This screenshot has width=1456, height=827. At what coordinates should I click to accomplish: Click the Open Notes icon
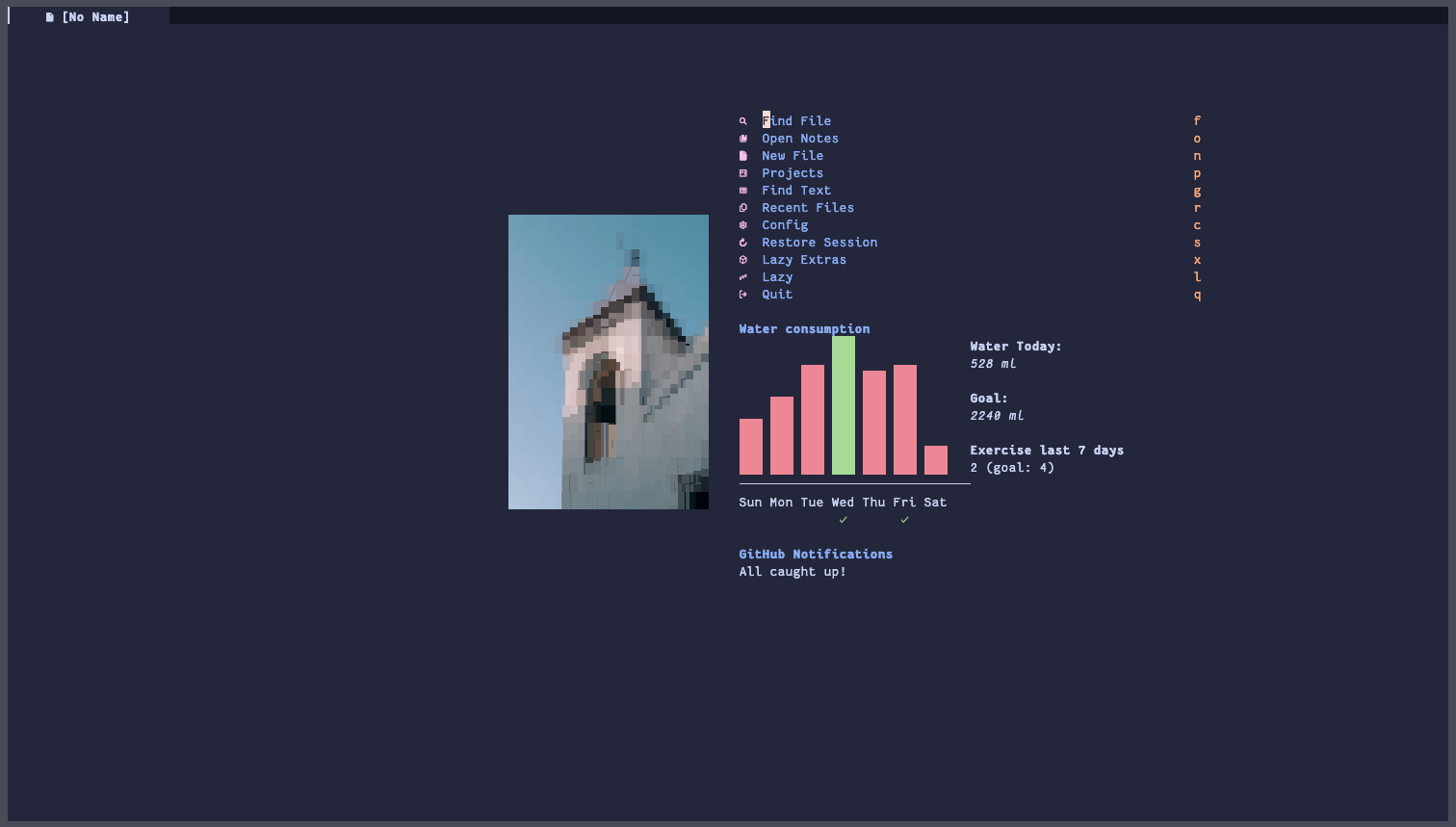(x=742, y=138)
